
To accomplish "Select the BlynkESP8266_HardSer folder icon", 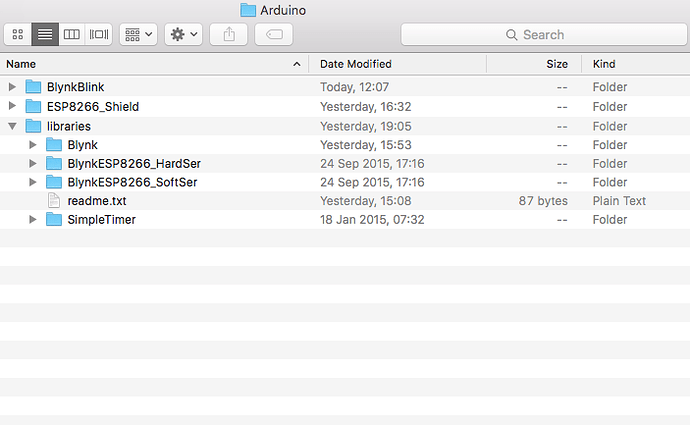I will 54,163.
